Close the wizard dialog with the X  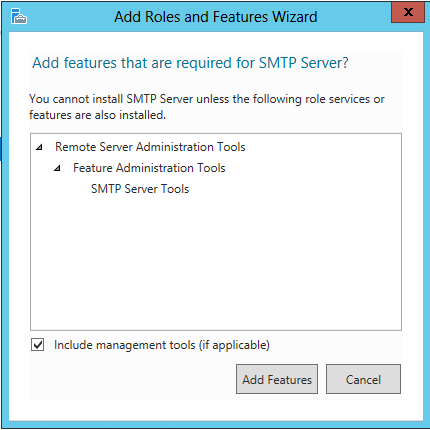(x=408, y=13)
